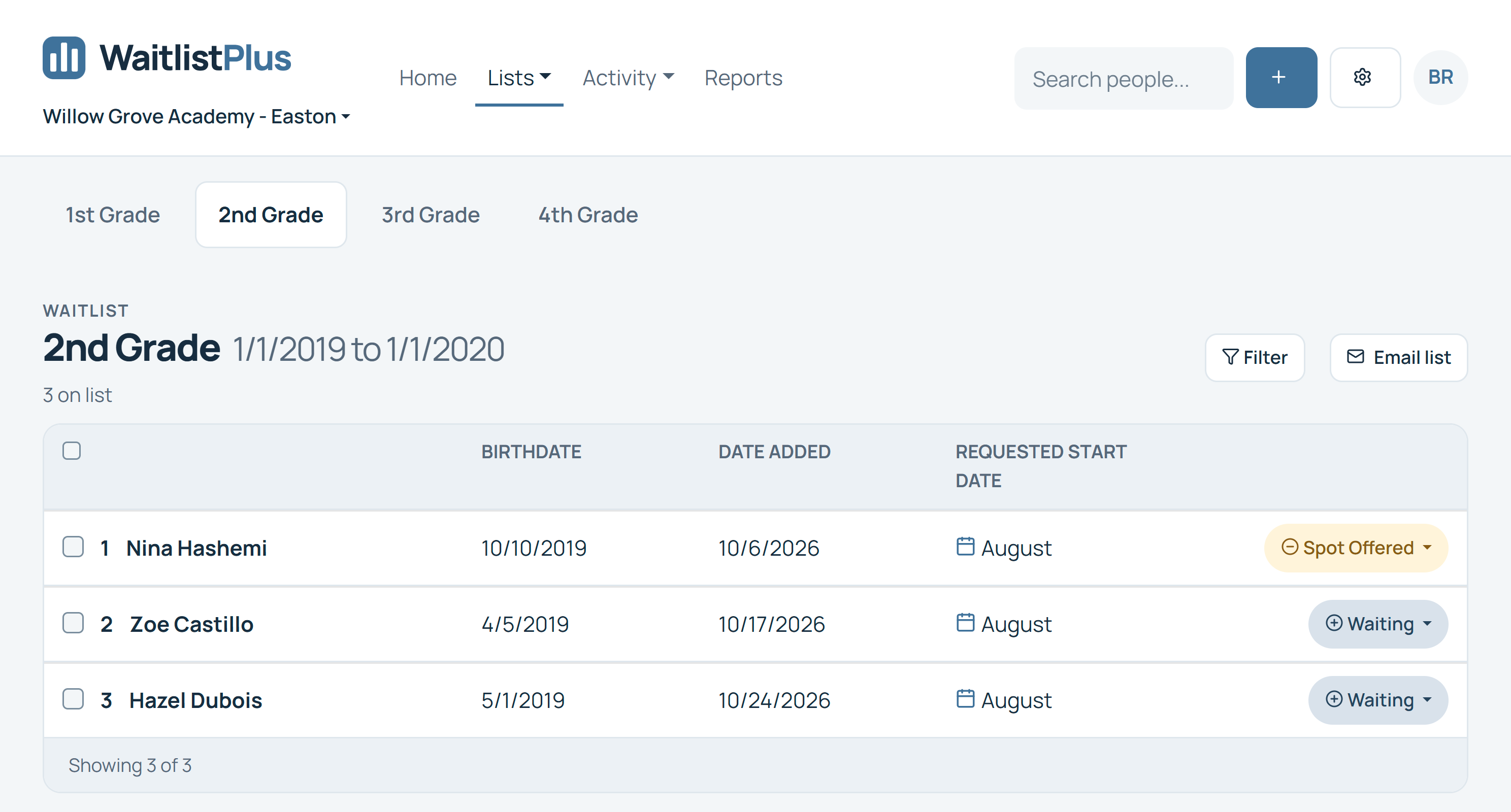Click the WaitlistPlus logo icon

coord(64,57)
